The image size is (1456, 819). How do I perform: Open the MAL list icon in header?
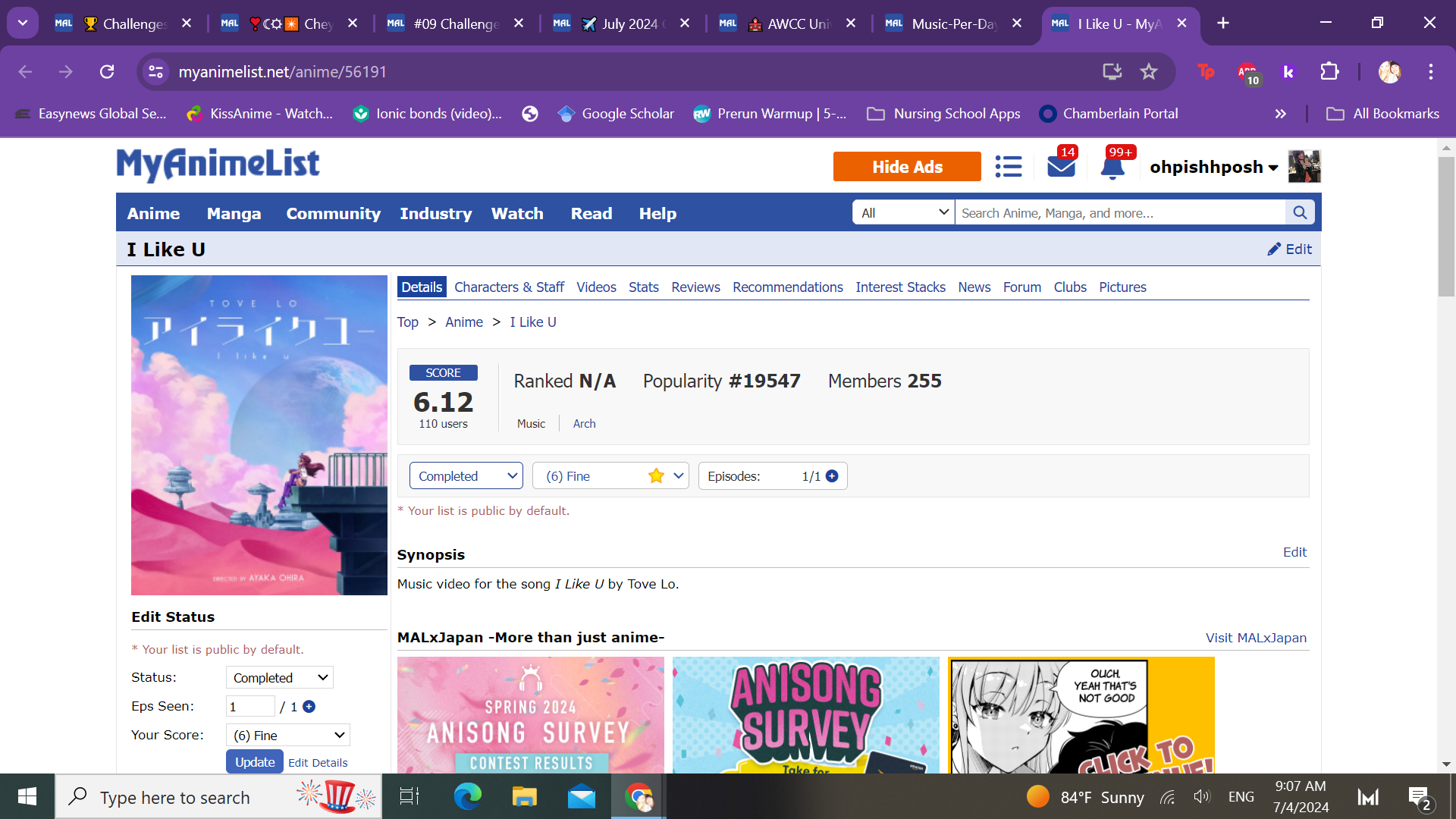[x=1008, y=167]
